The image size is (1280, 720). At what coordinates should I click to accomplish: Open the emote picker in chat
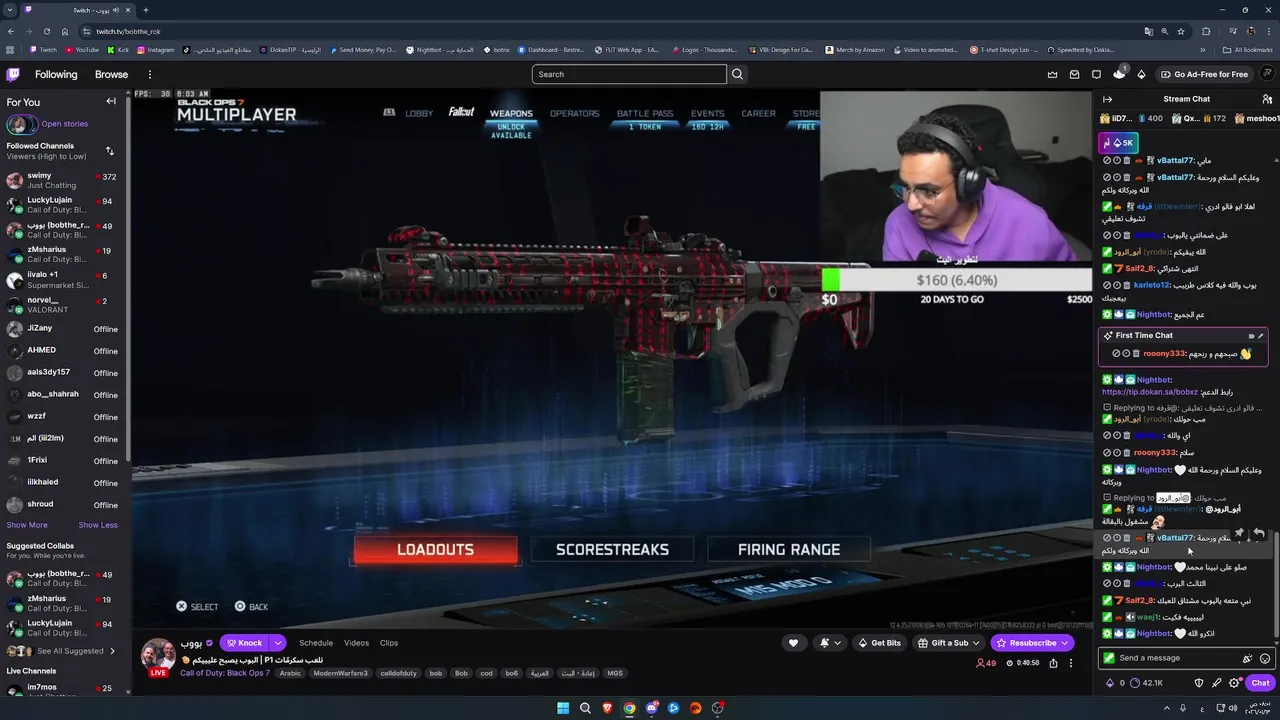pyautogui.click(x=1265, y=658)
